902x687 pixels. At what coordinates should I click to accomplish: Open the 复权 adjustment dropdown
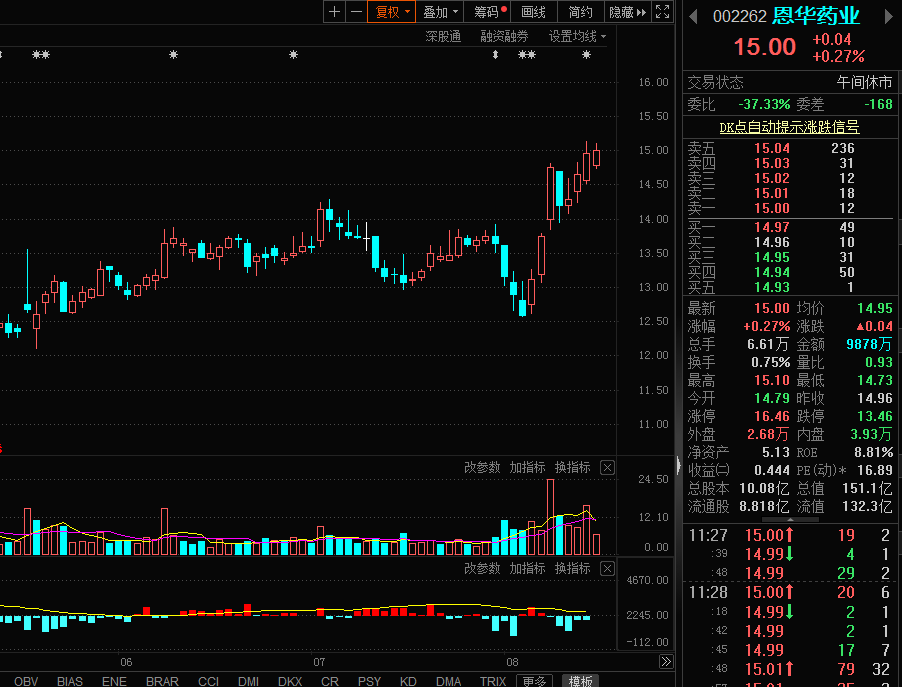(x=392, y=12)
